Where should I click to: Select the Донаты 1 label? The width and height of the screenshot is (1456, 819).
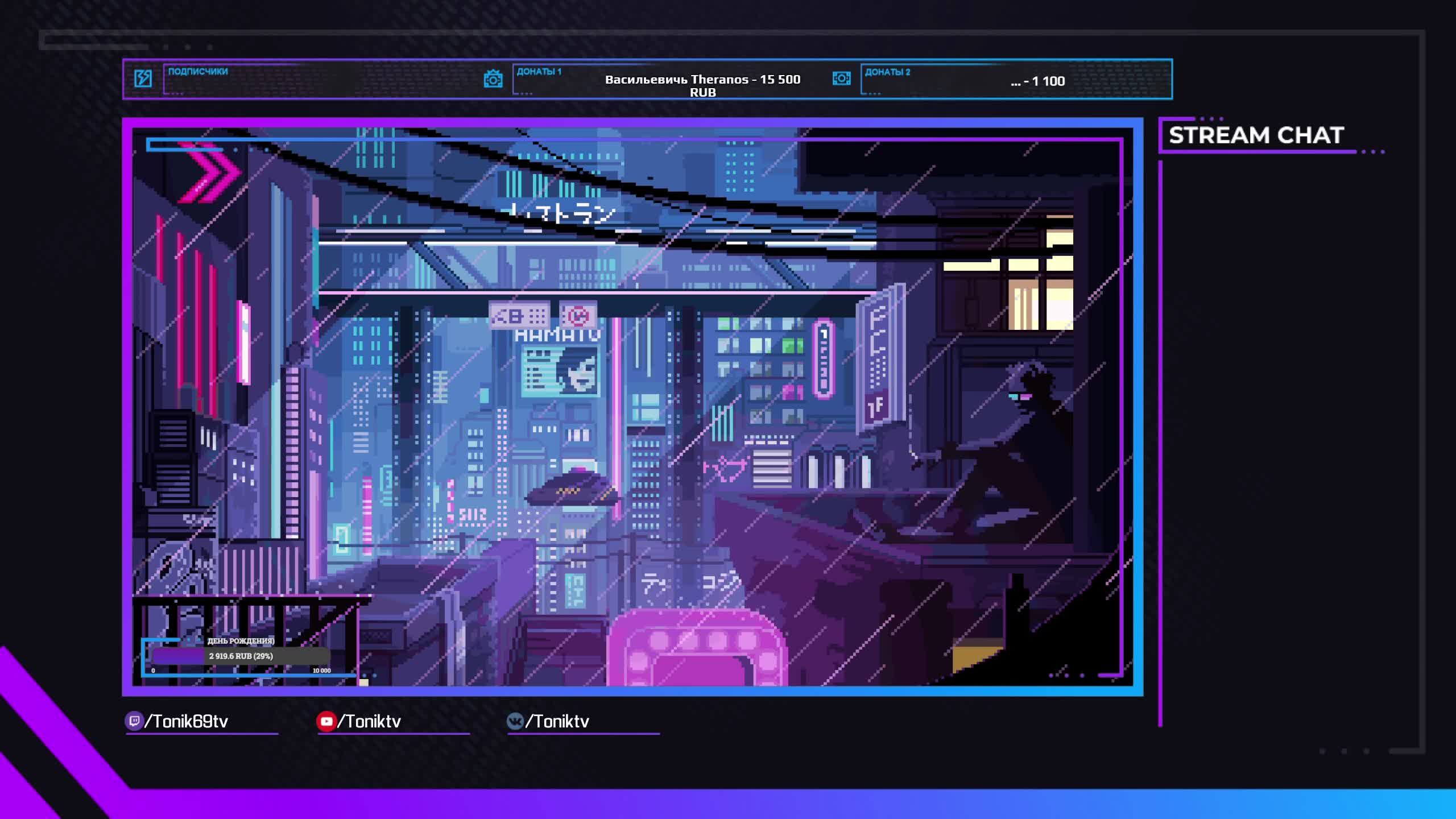(x=539, y=72)
